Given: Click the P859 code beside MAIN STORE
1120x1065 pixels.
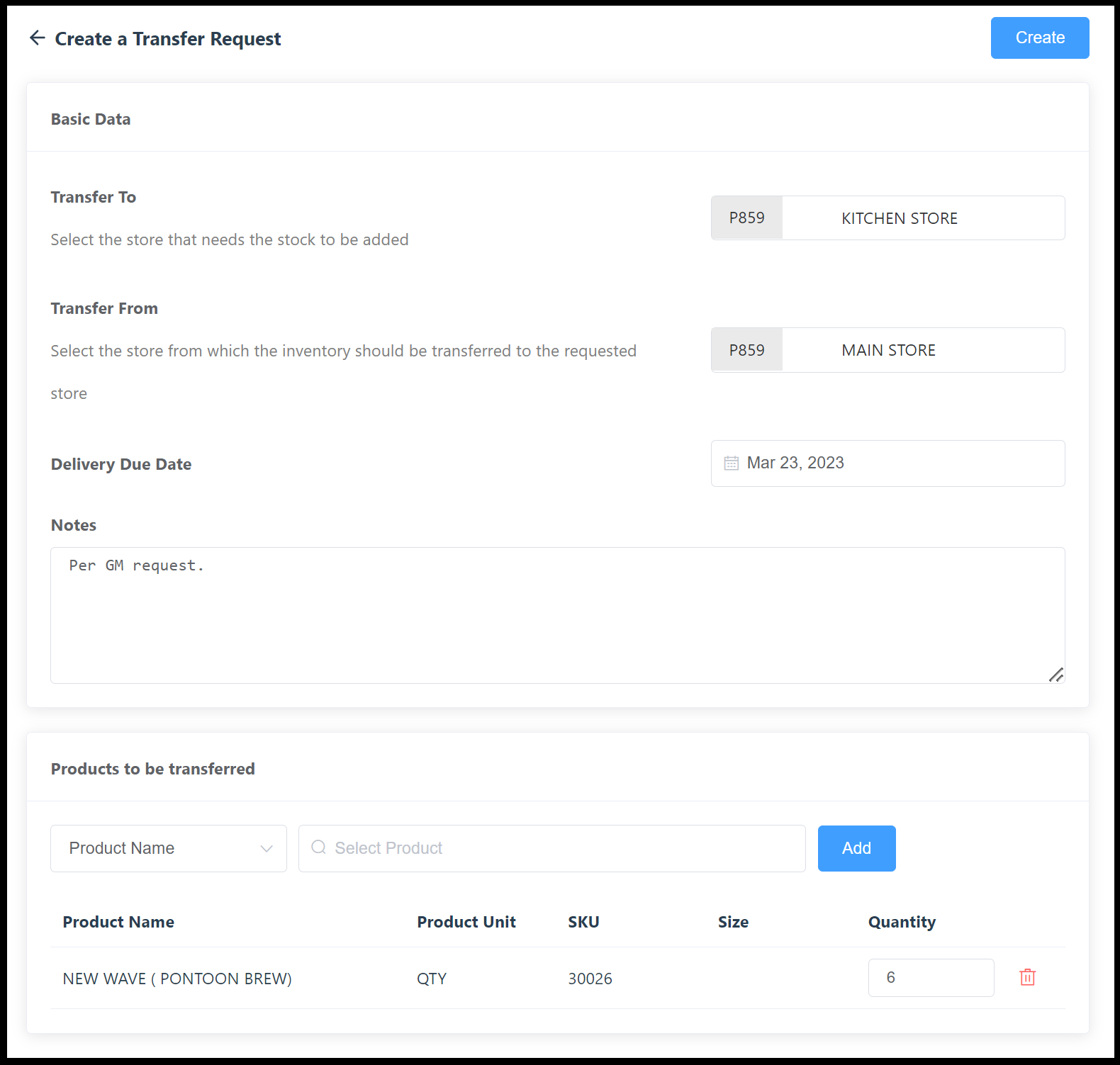Looking at the screenshot, I should (x=746, y=350).
